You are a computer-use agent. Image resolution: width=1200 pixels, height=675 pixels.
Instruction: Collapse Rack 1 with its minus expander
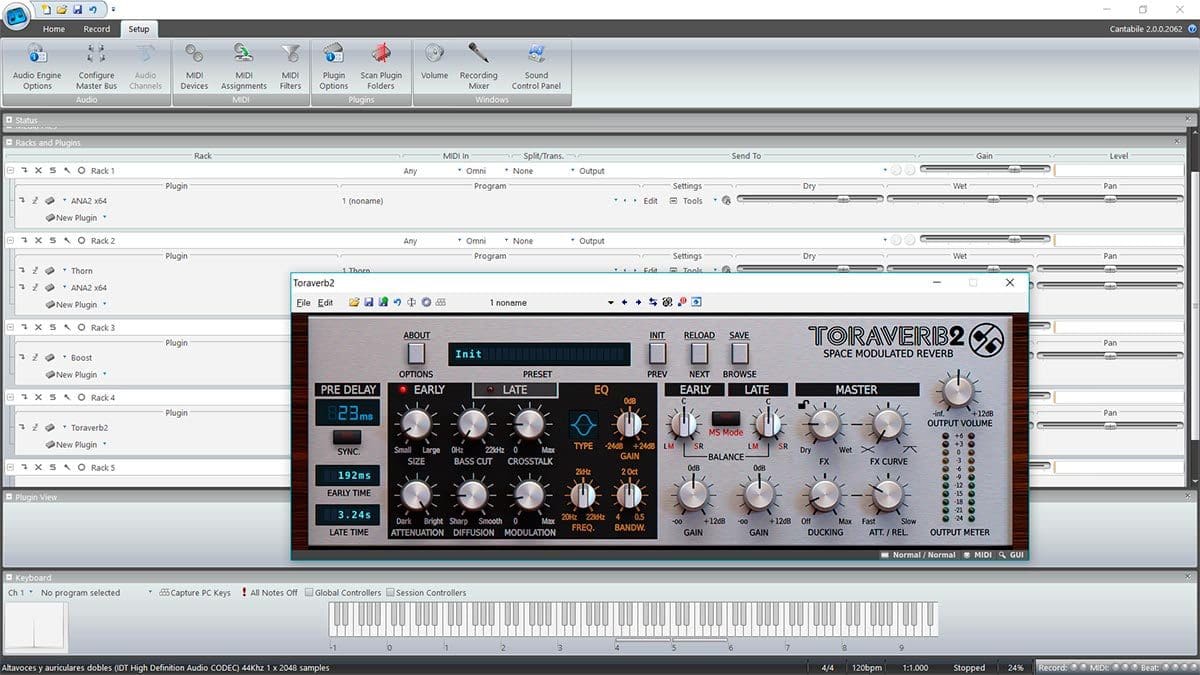pos(9,171)
